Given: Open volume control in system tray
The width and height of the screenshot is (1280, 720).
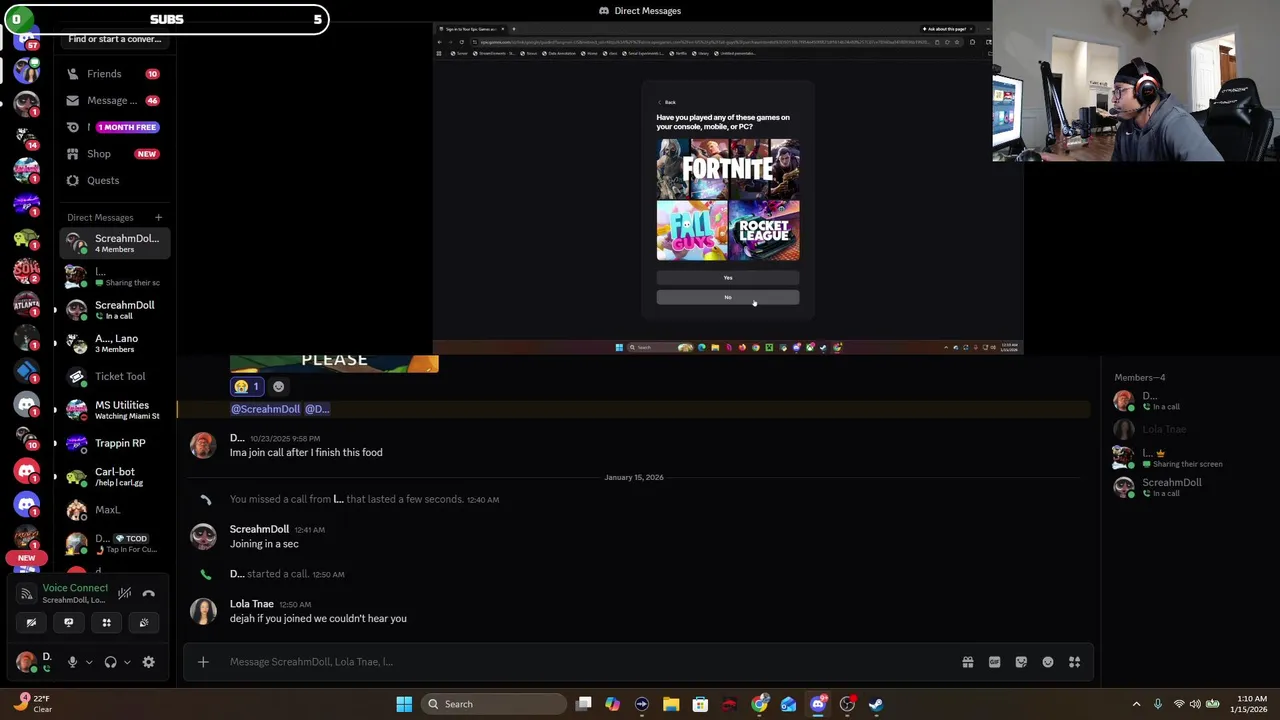Looking at the screenshot, I should click(1196, 704).
